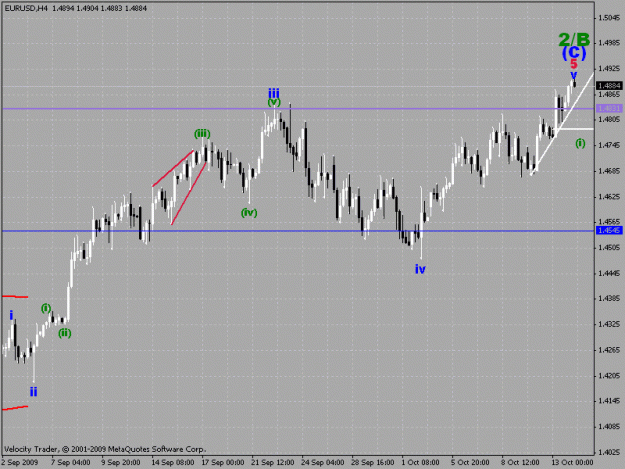The height and width of the screenshot is (469, 625).
Task: Click the 1.4925 price scale value
Action: 610,69
